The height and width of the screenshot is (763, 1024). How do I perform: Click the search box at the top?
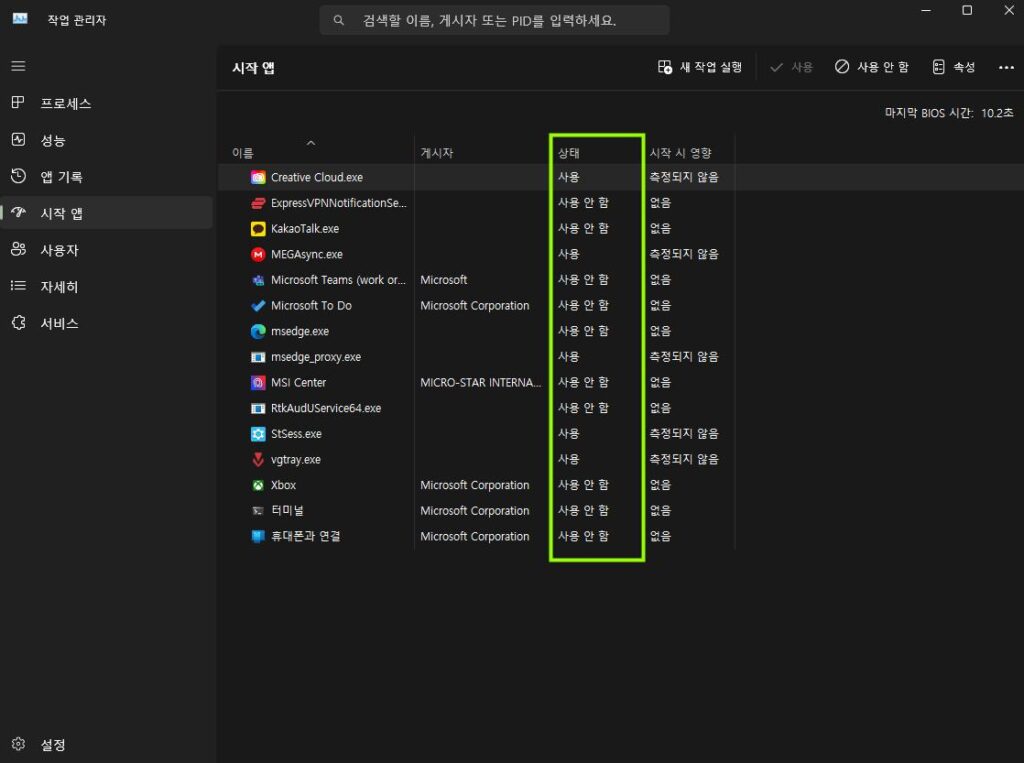tap(494, 20)
